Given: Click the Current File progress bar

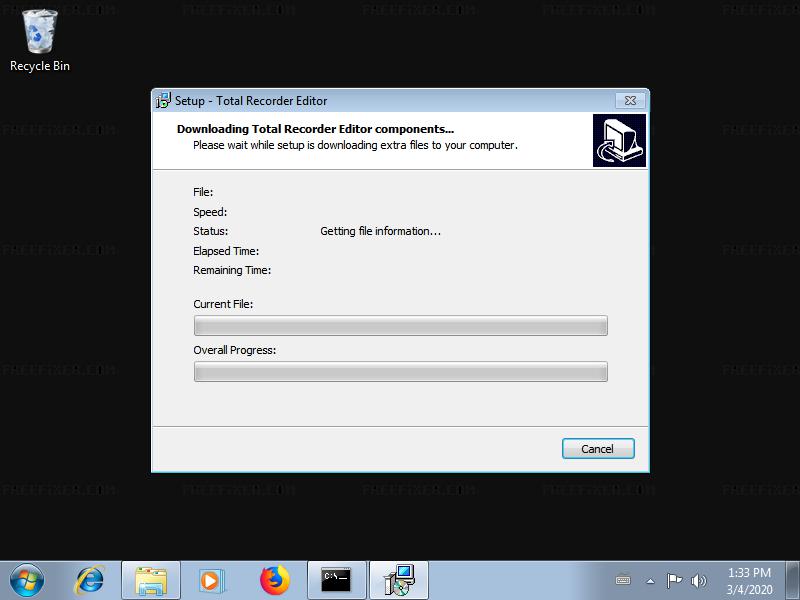Looking at the screenshot, I should 400,326.
